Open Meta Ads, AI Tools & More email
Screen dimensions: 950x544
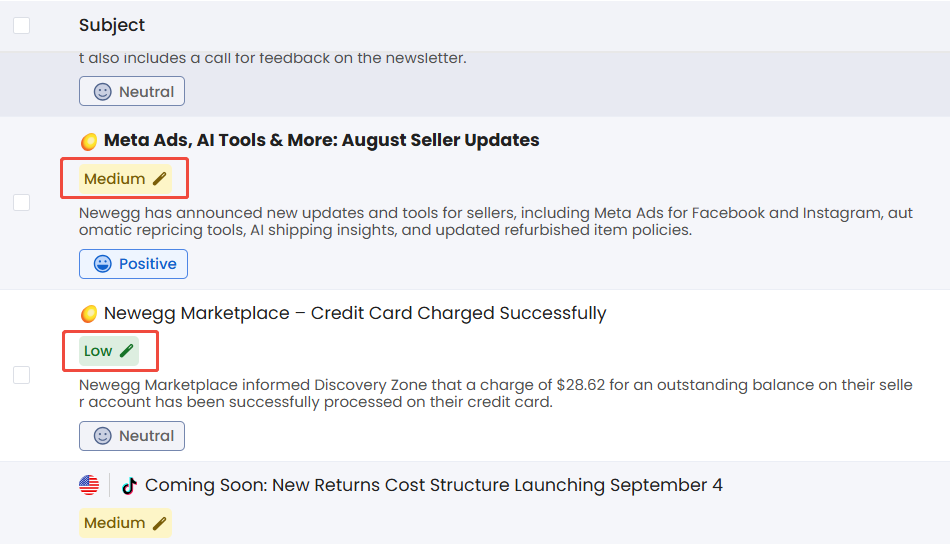pos(322,140)
